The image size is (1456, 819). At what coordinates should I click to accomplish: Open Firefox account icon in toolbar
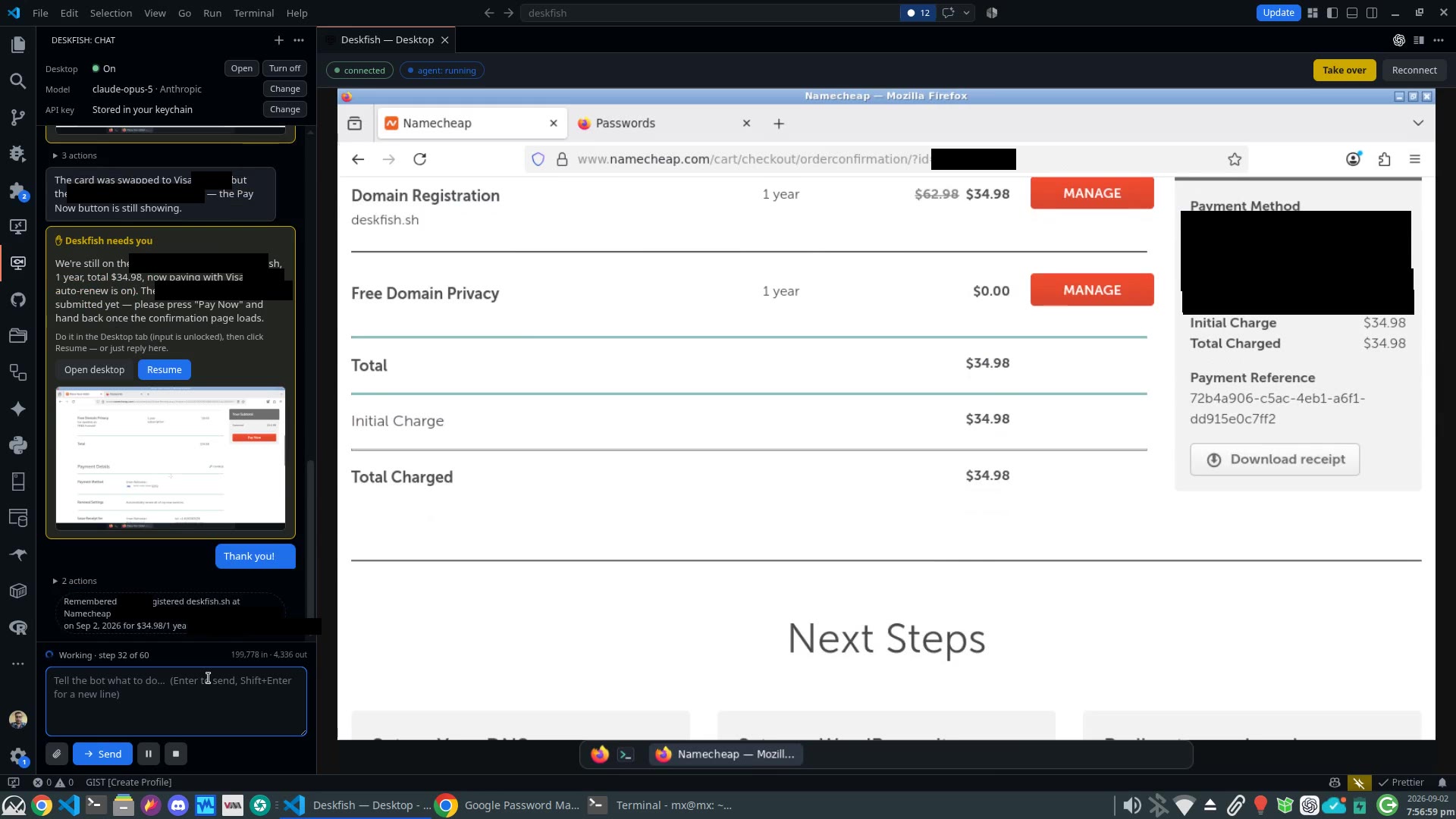pyautogui.click(x=1354, y=159)
